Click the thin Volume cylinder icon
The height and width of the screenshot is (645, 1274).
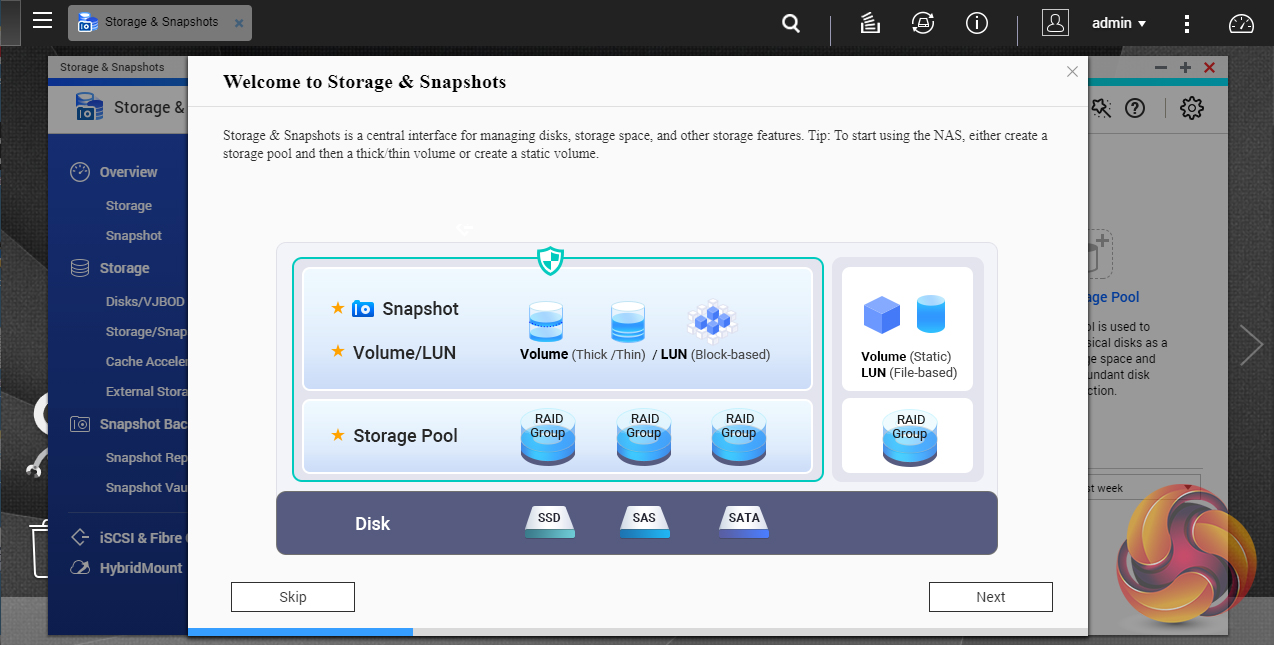[628, 322]
